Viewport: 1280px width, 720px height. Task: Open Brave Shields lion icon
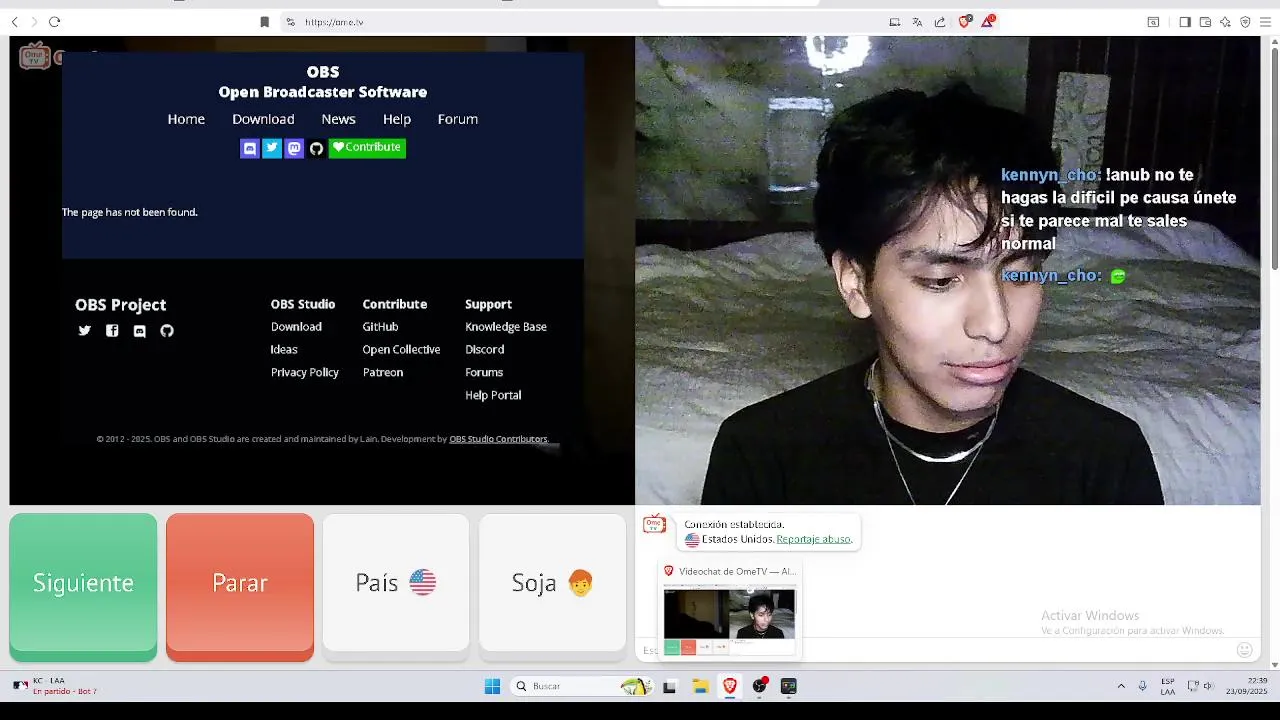[x=965, y=22]
